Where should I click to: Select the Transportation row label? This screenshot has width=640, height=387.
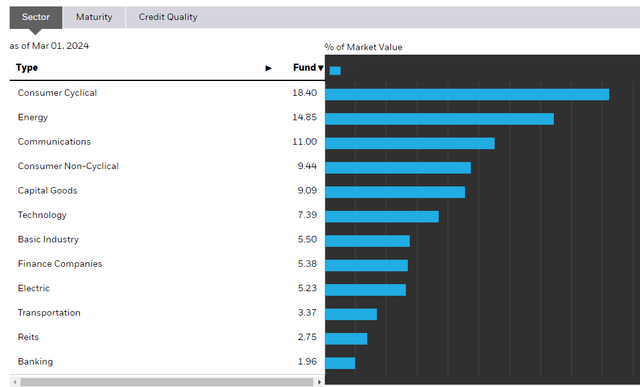click(49, 313)
